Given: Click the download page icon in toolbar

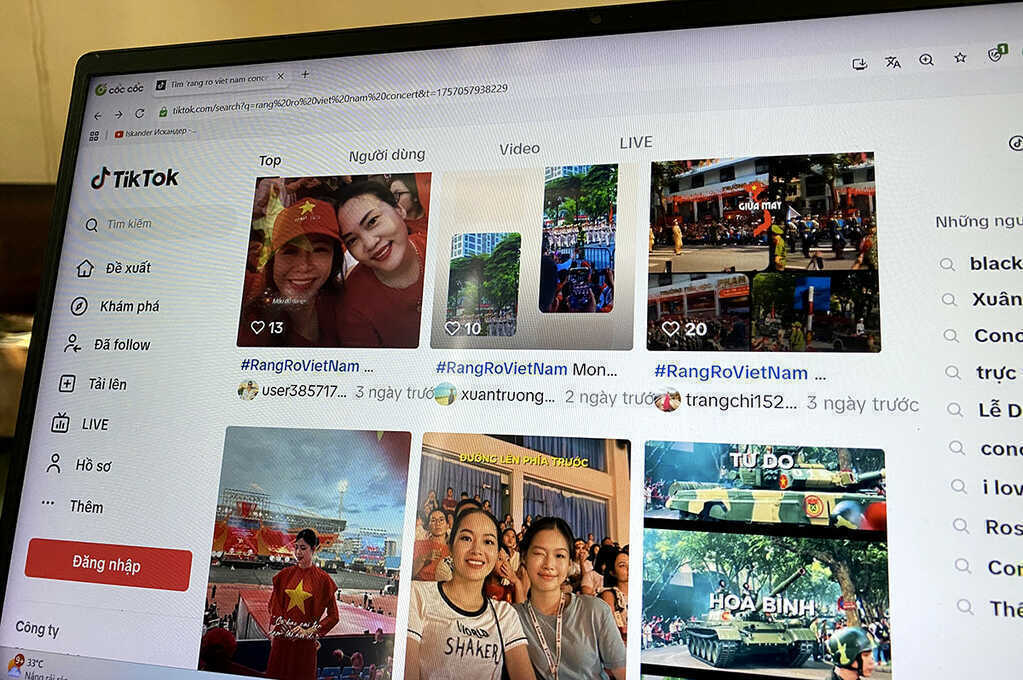Looking at the screenshot, I should click(x=860, y=64).
